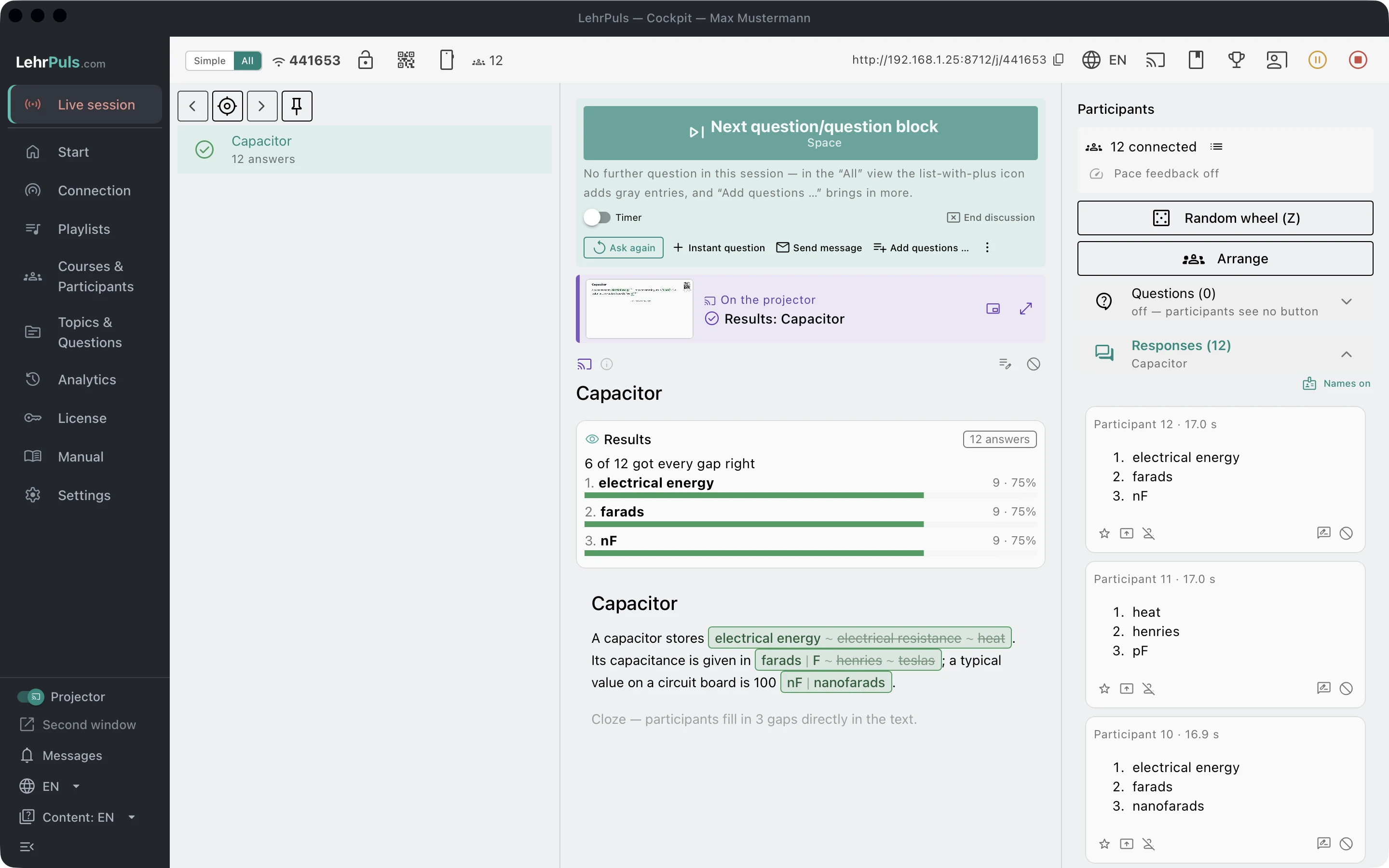Open the sidebar EN language dropdown
Screen dimensions: 1389x868
click(x=50, y=787)
